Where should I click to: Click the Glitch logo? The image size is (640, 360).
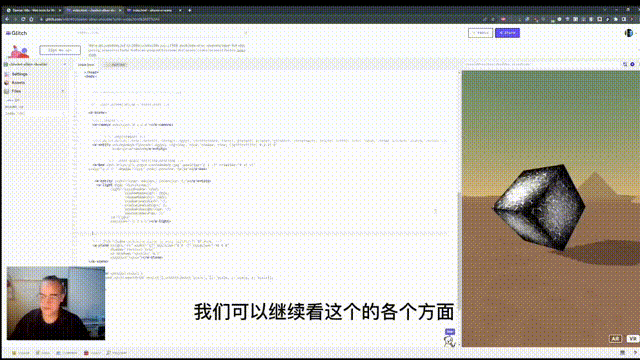click(x=17, y=33)
